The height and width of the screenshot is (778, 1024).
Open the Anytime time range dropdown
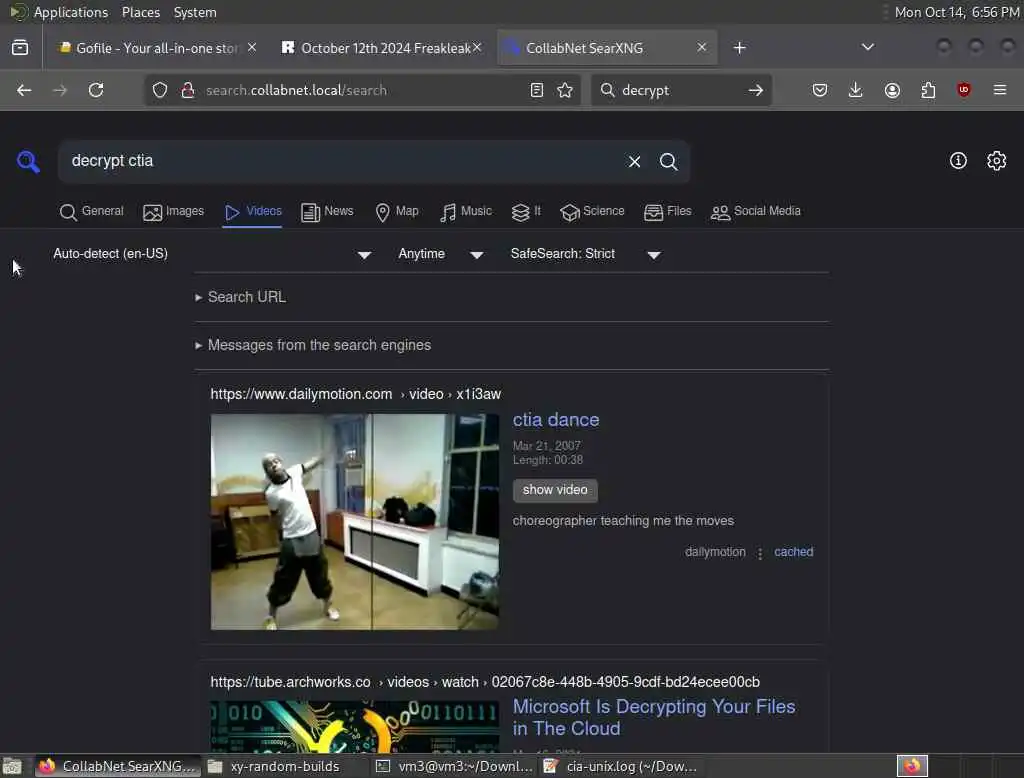click(441, 253)
